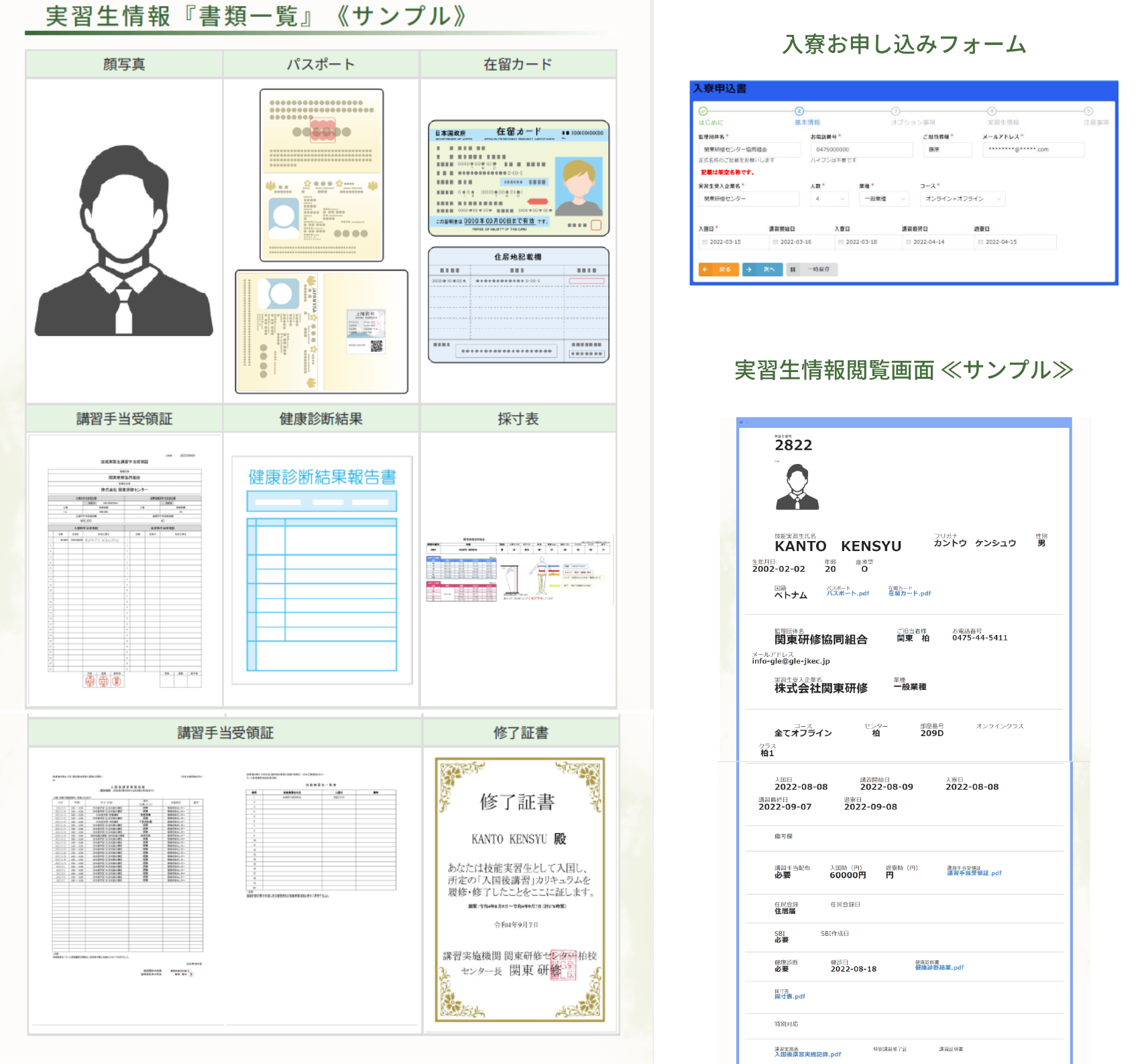1144x1064 pixels.
Task: Click the 住居地記載欄 card back image
Action: tap(518, 305)
